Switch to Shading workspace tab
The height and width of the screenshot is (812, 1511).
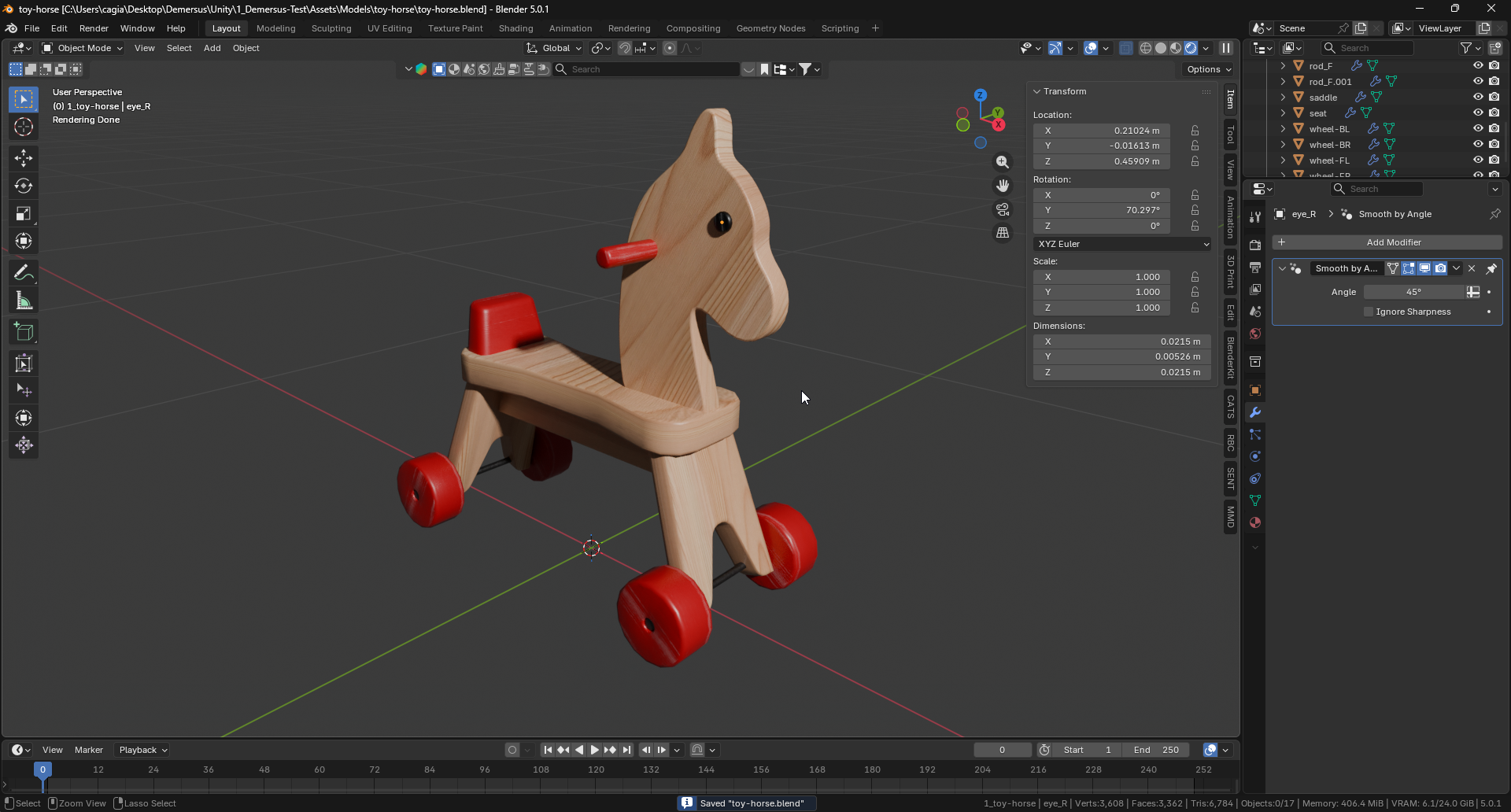[516, 28]
